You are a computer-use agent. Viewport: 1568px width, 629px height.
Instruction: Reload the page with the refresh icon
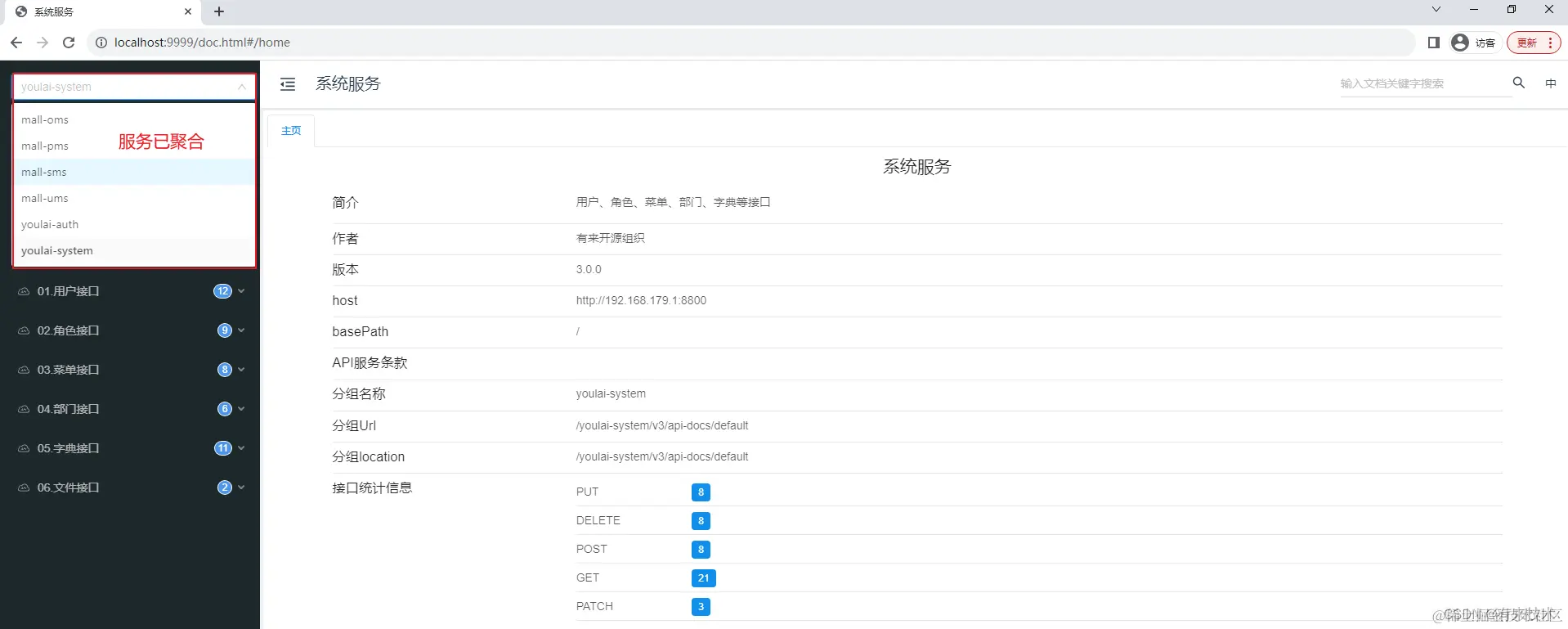pyautogui.click(x=69, y=43)
